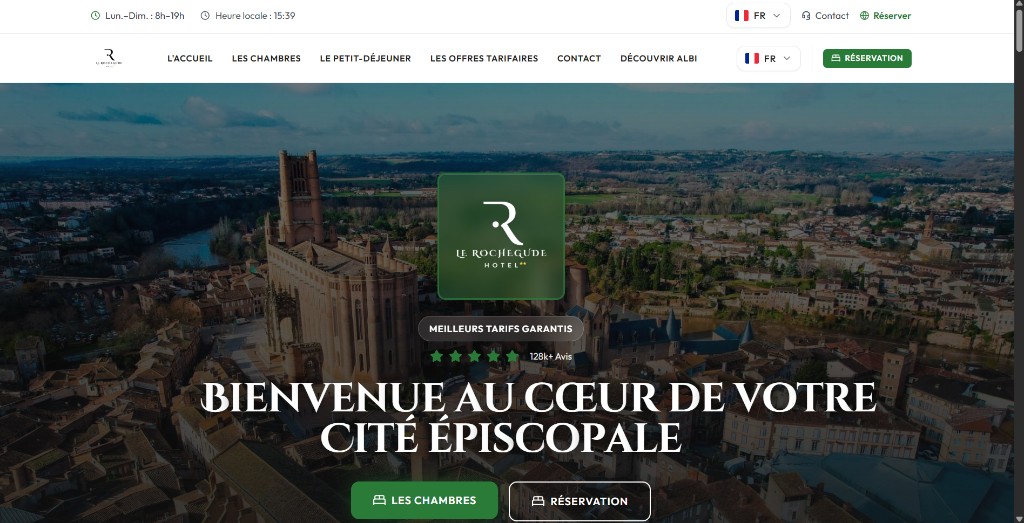Click the Le Rochegude logo in navbar
The height and width of the screenshot is (523, 1024).
point(108,58)
